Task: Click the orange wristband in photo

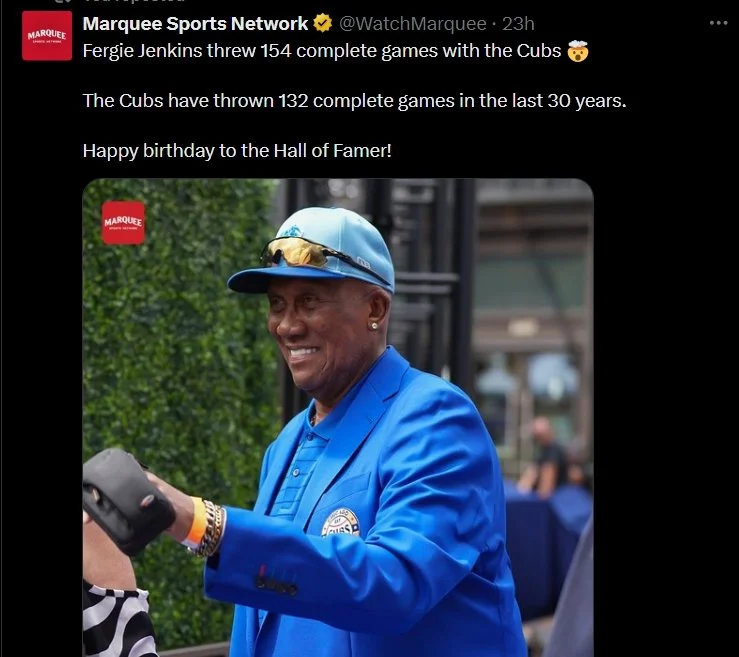Action: pos(197,522)
